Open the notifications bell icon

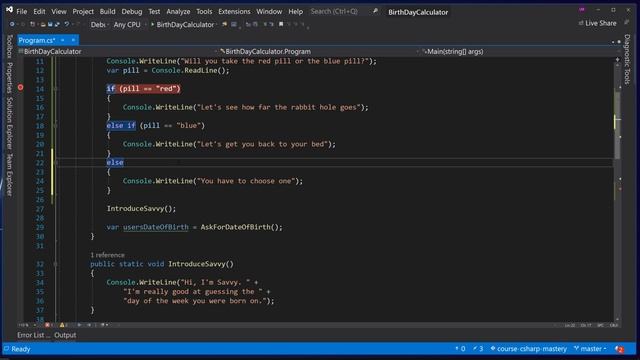619,349
